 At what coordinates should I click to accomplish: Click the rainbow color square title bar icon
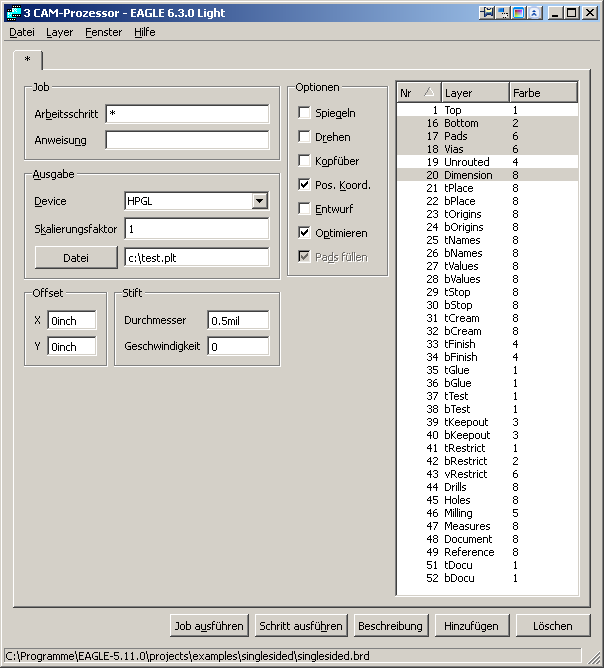coord(518,13)
